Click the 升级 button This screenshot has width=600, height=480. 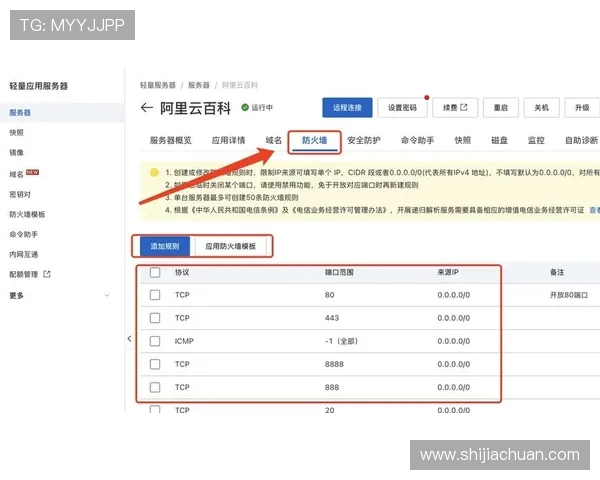[582, 108]
